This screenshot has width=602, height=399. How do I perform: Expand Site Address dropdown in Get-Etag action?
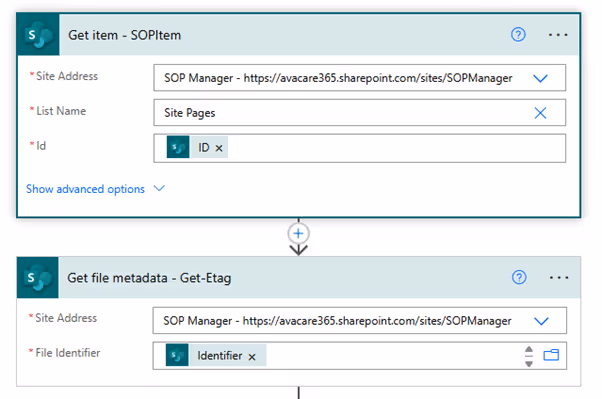point(541,321)
